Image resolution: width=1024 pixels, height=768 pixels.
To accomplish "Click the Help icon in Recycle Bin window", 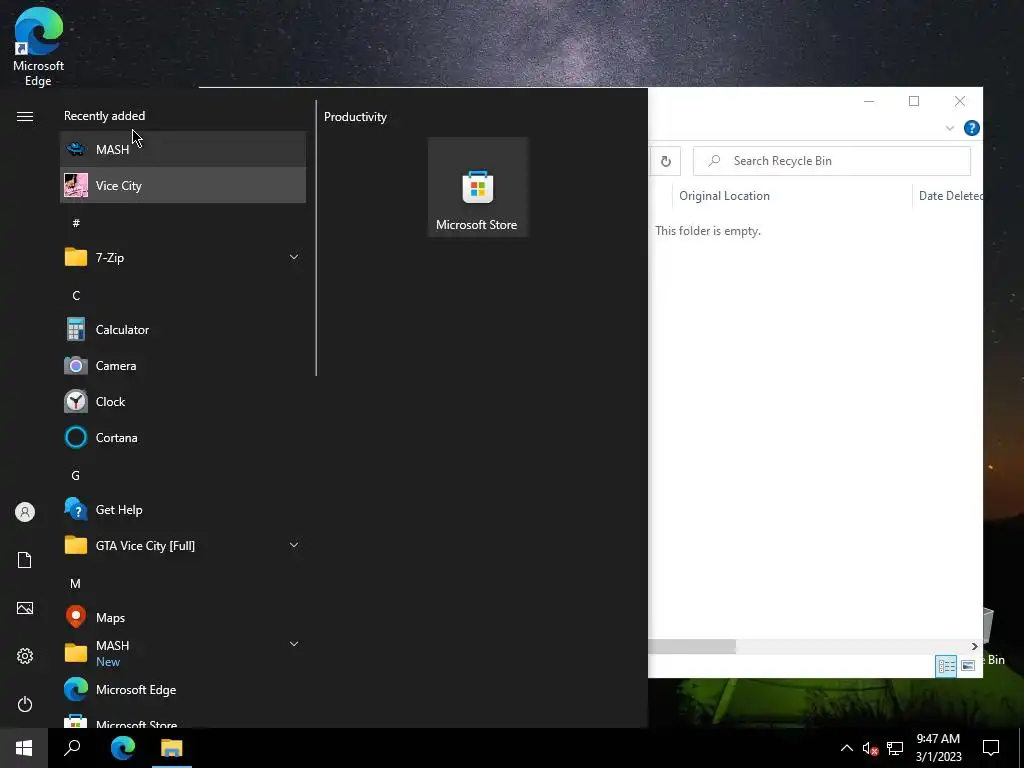I will pyautogui.click(x=971, y=128).
